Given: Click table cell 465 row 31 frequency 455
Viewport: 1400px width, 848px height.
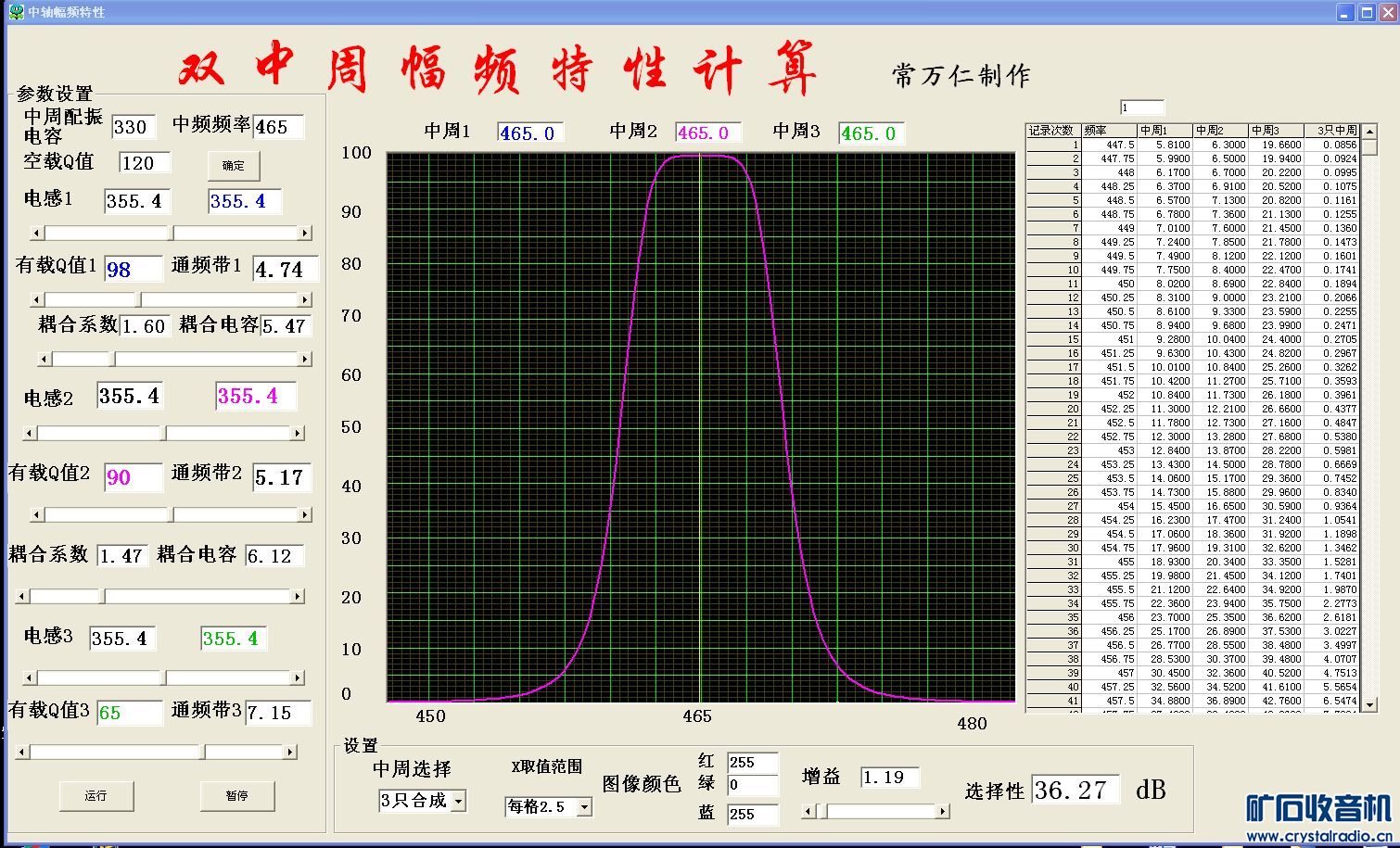Looking at the screenshot, I should click(1109, 562).
